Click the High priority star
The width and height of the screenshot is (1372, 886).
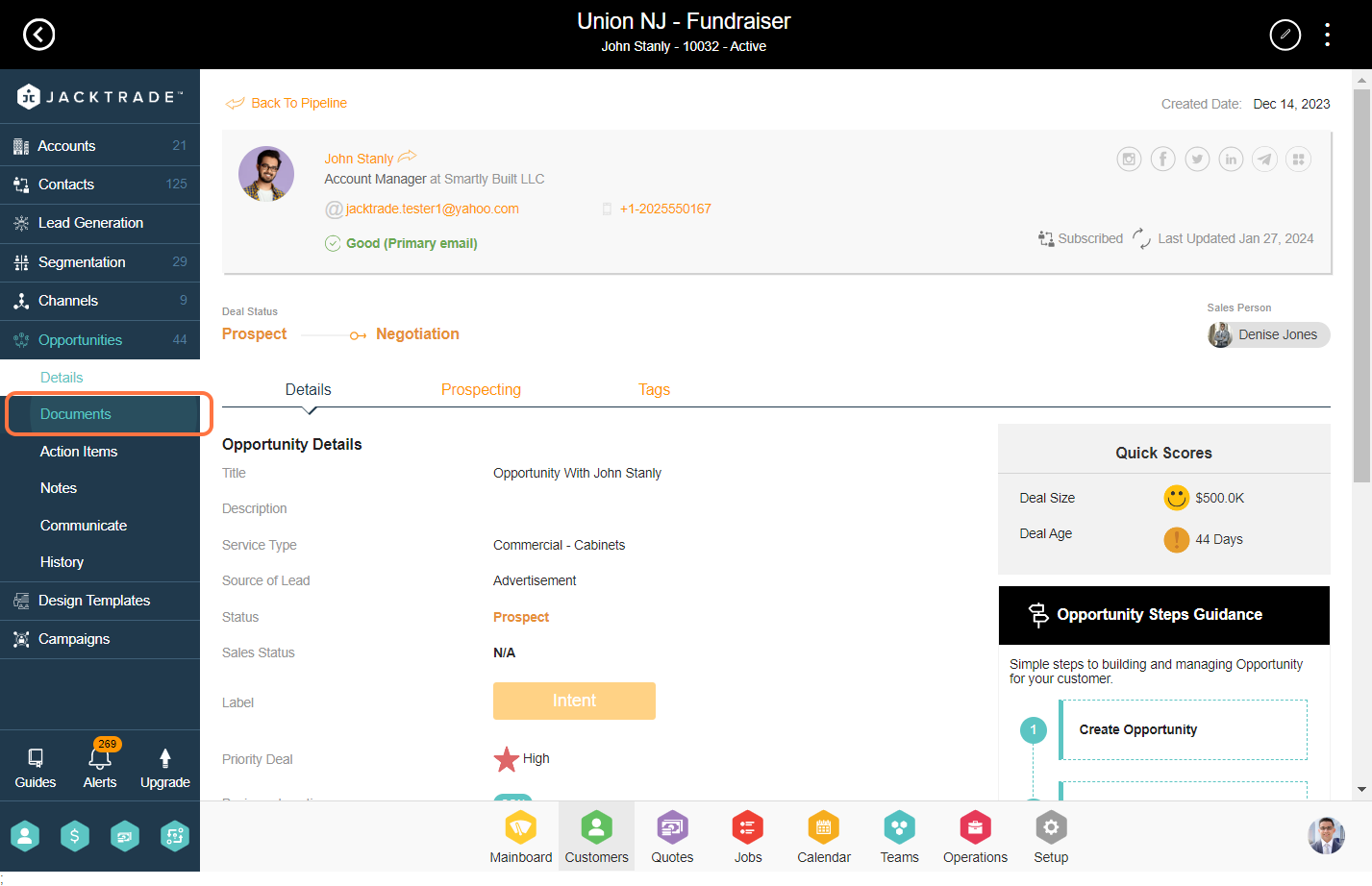point(507,759)
